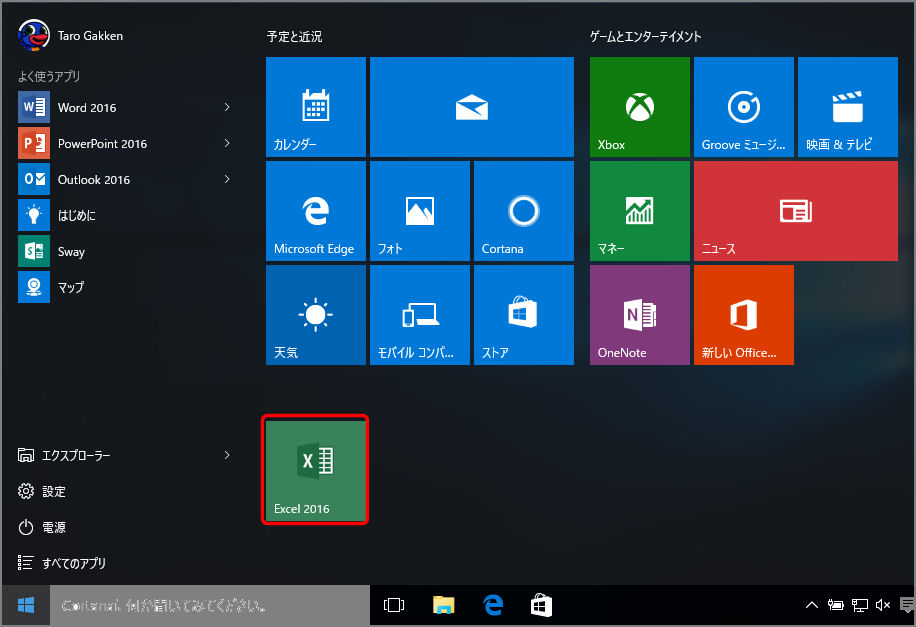Click the Windows Start button
This screenshot has height=627, width=916.
(x=26, y=605)
